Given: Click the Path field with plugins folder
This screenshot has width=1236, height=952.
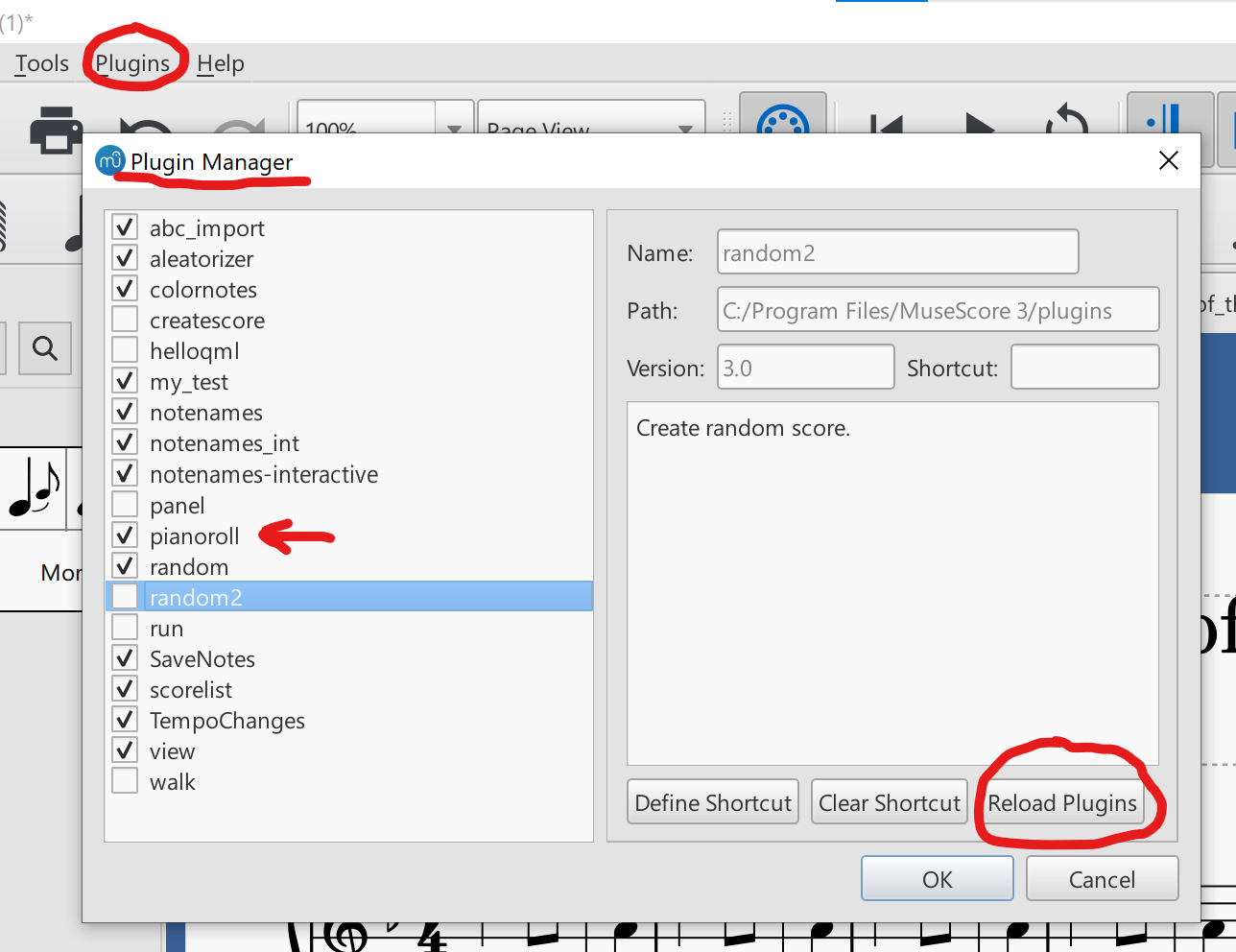Looking at the screenshot, I should (x=939, y=310).
